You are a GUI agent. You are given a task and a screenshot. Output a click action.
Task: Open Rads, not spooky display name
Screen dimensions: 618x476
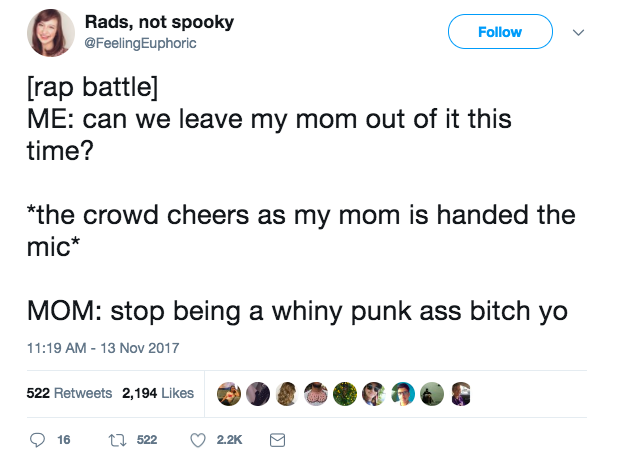click(159, 22)
